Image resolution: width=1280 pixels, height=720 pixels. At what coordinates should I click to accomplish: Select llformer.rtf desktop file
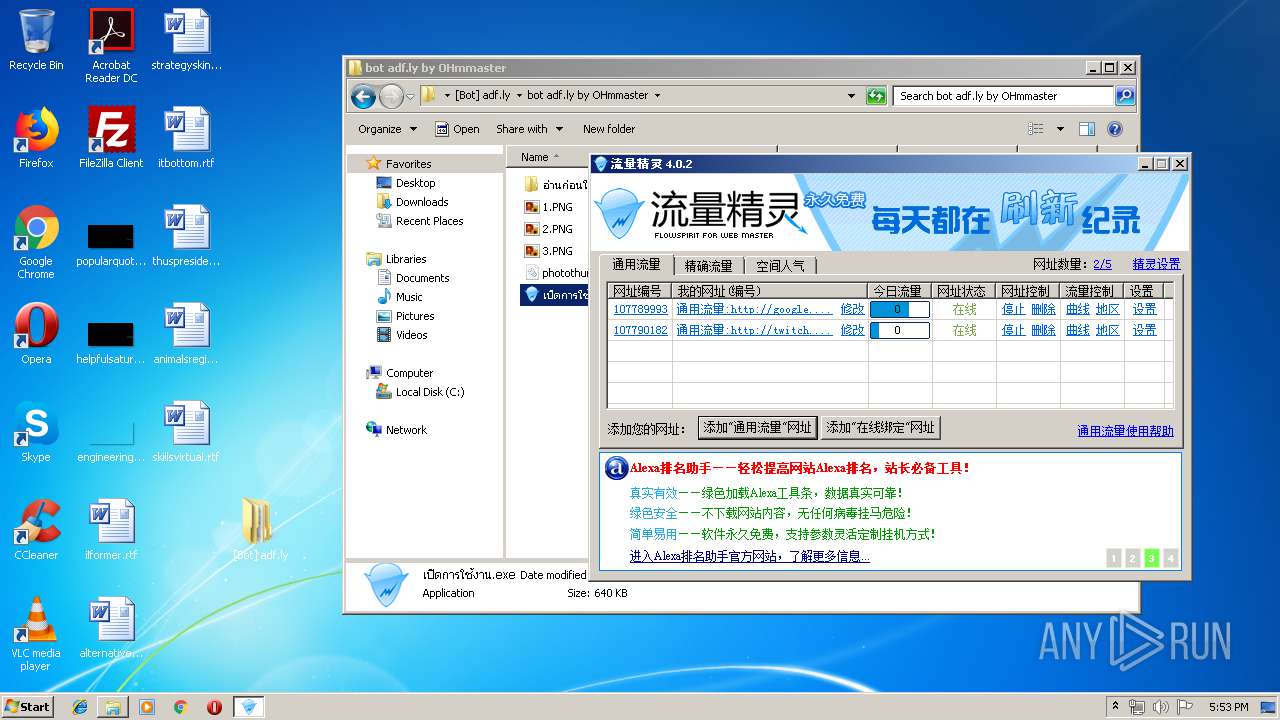[x=111, y=529]
